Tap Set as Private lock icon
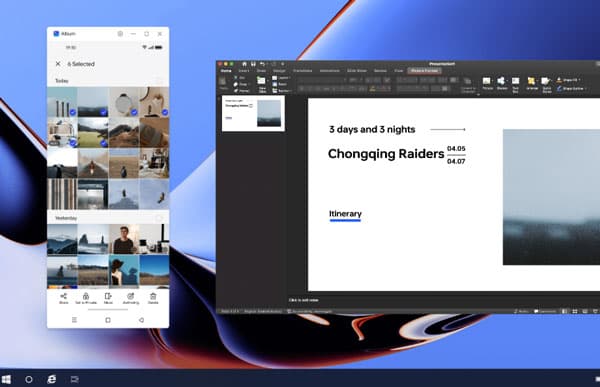This screenshot has height=387, width=600. (86, 296)
